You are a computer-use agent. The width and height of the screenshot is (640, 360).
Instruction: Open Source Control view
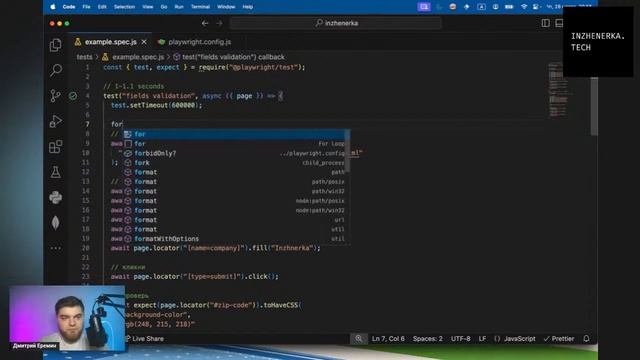point(56,96)
